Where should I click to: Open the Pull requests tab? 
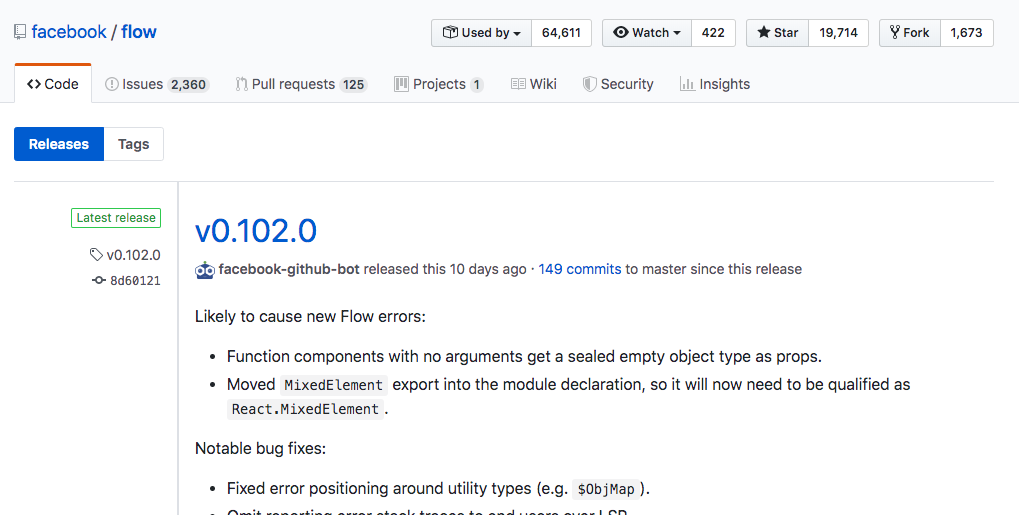click(301, 84)
